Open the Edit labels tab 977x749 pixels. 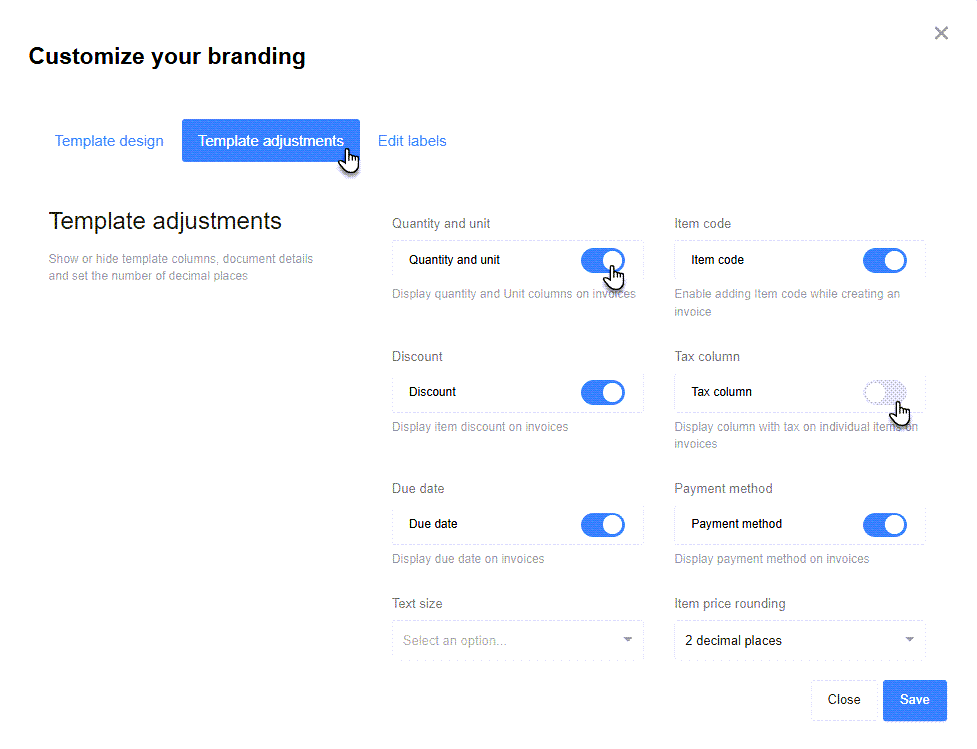tap(412, 141)
